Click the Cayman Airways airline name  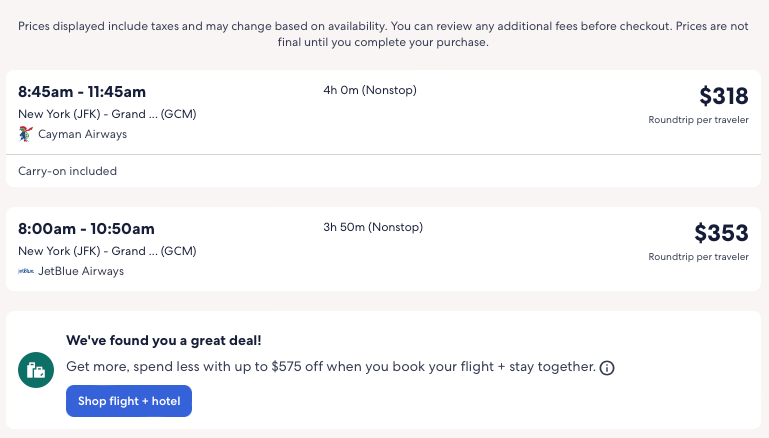[x=82, y=134]
